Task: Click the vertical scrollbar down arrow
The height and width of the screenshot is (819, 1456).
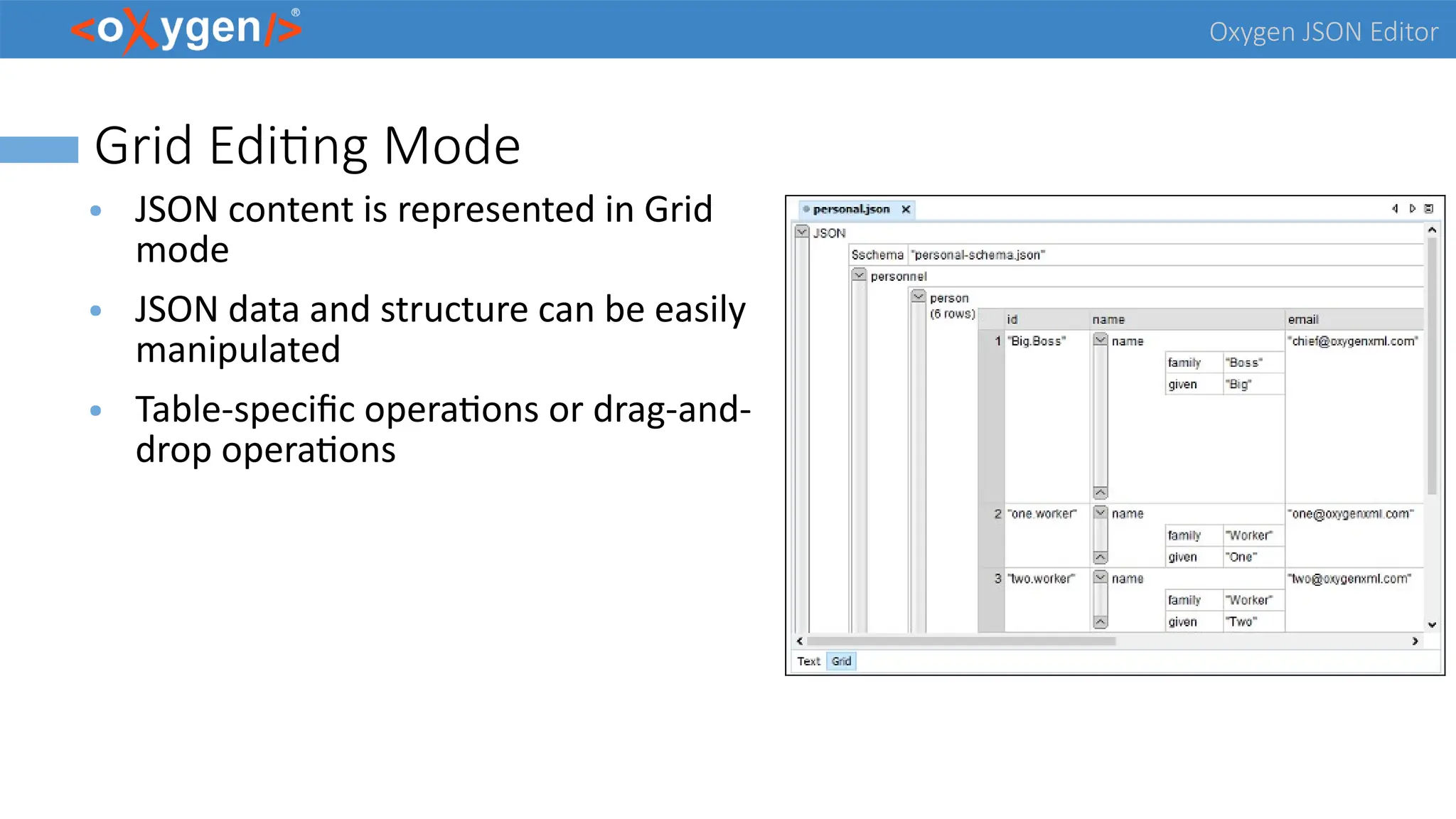Action: 1432,624
